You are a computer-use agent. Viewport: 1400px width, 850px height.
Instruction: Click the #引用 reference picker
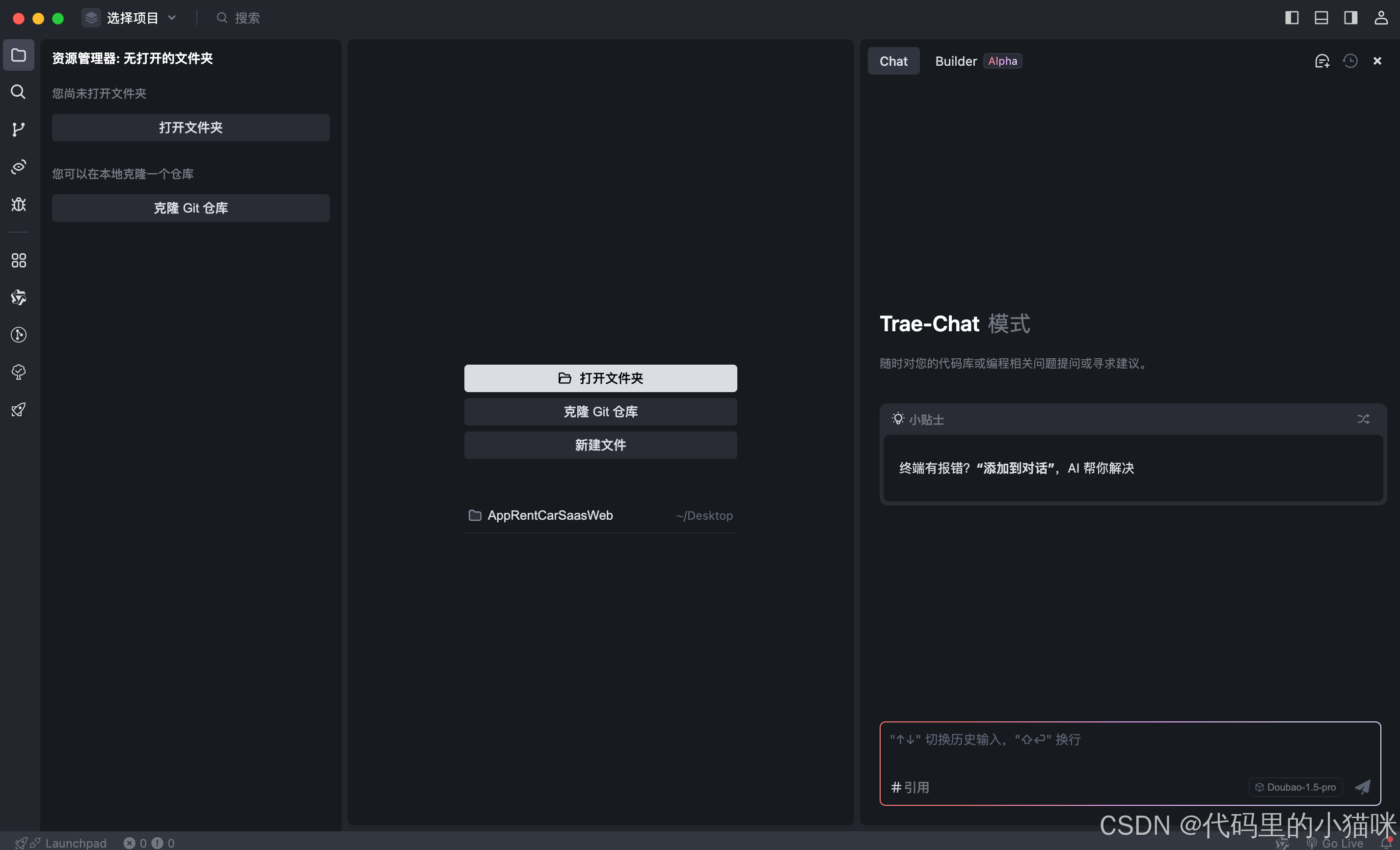[910, 788]
